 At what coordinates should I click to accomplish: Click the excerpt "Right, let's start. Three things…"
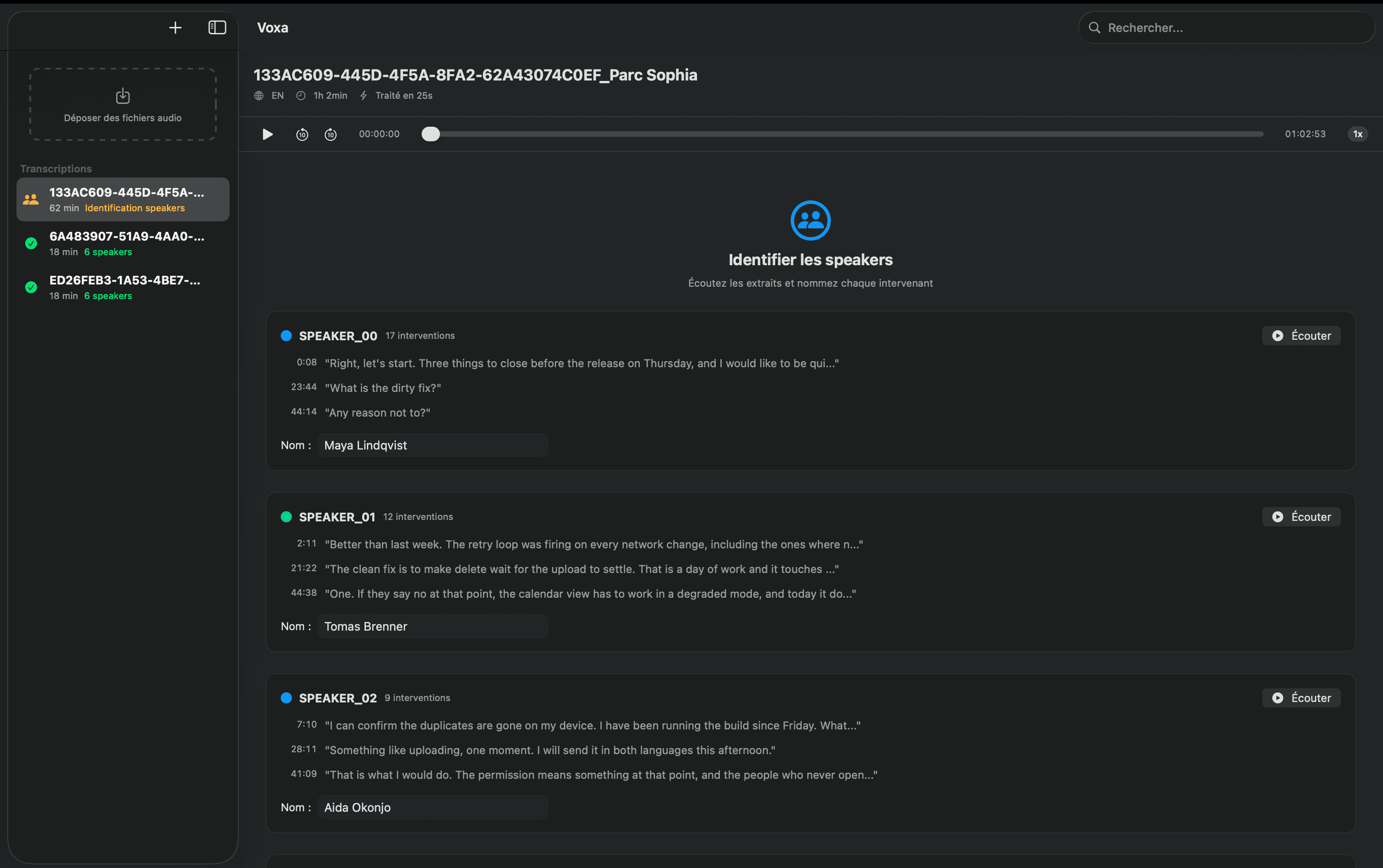(x=582, y=364)
